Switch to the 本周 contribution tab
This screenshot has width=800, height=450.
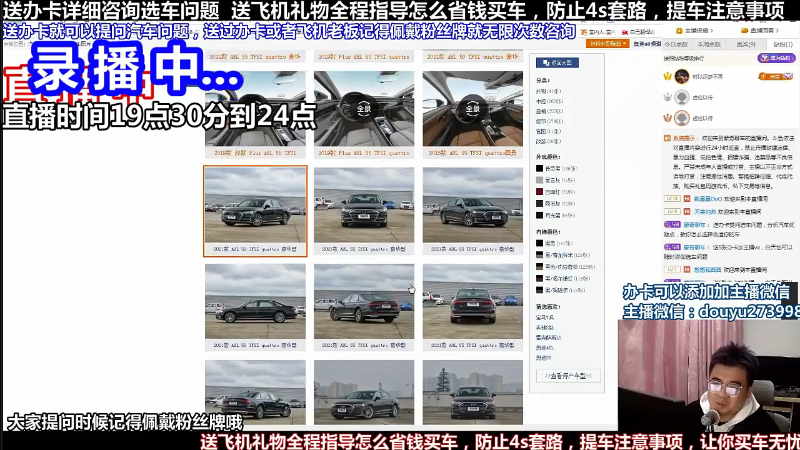coord(709,45)
